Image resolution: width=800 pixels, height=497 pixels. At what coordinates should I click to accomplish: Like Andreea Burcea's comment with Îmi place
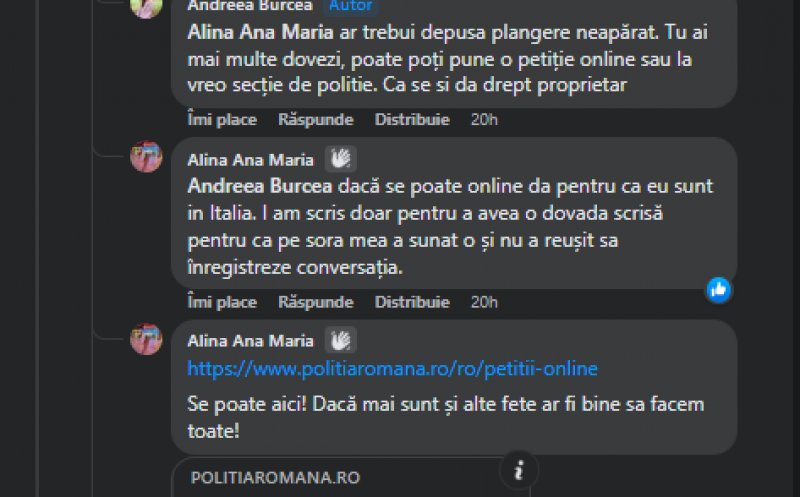[222, 119]
